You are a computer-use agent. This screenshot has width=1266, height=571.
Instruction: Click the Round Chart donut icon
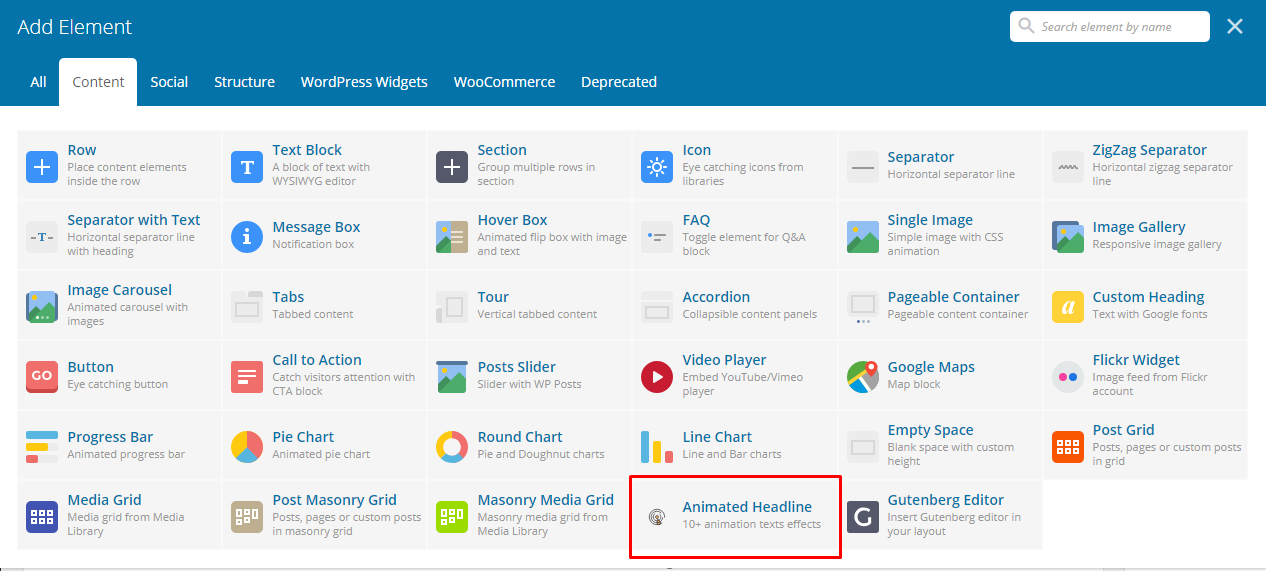pos(452,447)
